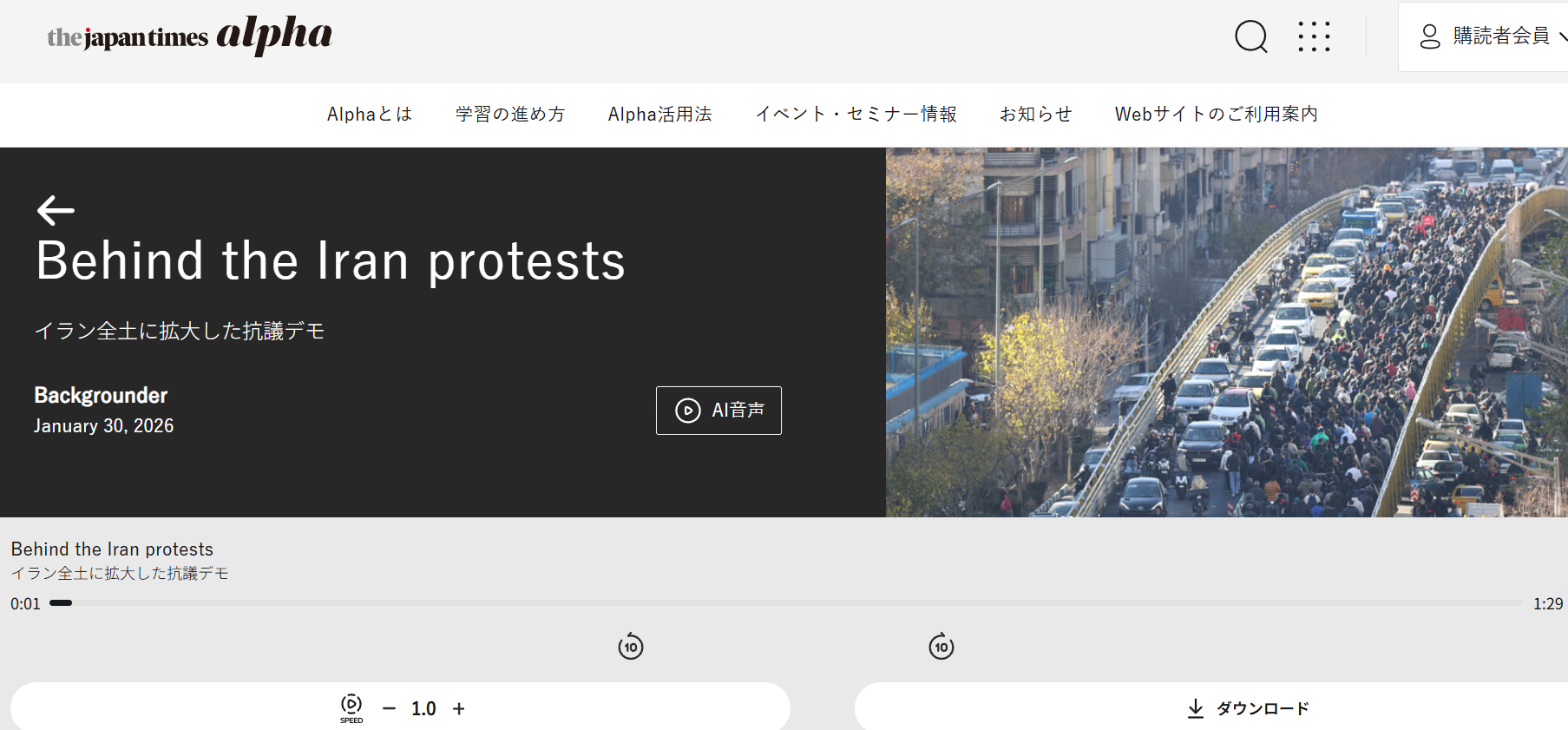Play the AI音声 audio button
Viewport: 1568px width, 730px height.
tap(718, 411)
